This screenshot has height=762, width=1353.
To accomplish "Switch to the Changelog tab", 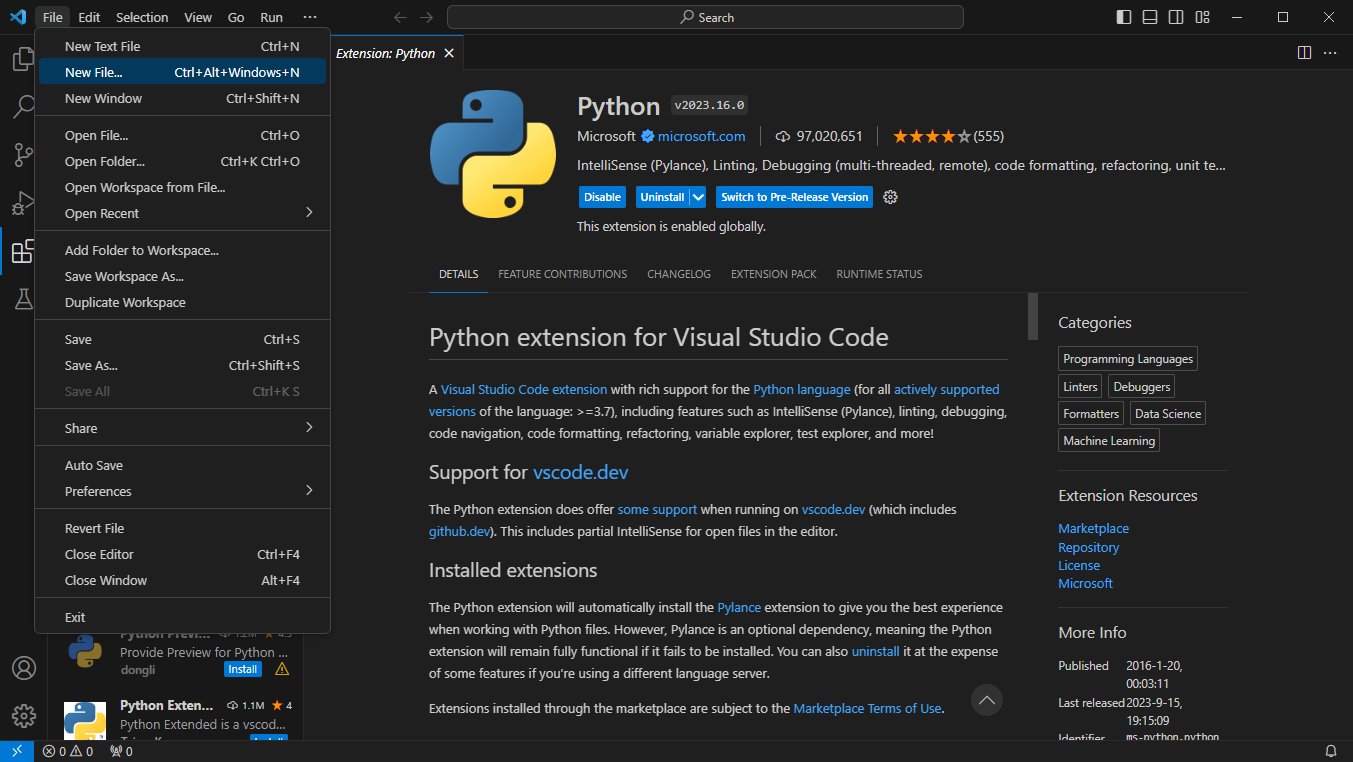I will pyautogui.click(x=679, y=274).
